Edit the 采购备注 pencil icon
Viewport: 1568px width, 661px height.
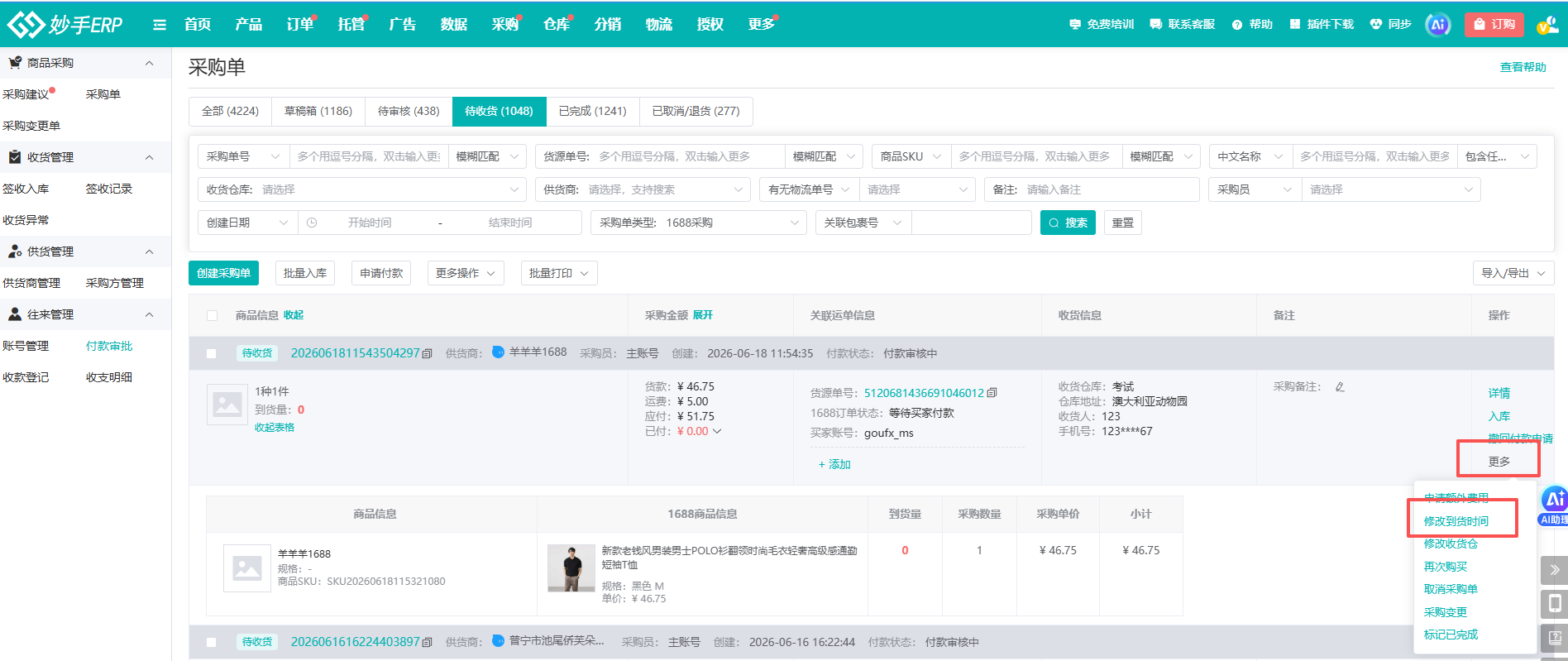[x=1340, y=386]
